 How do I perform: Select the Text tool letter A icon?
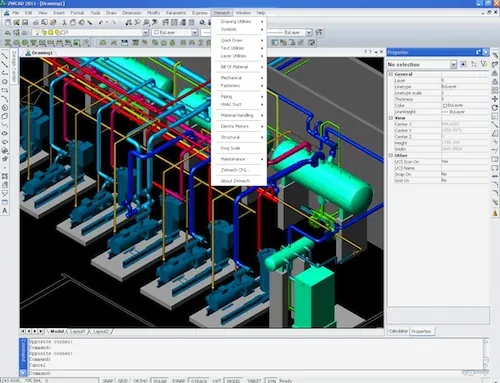point(5,211)
